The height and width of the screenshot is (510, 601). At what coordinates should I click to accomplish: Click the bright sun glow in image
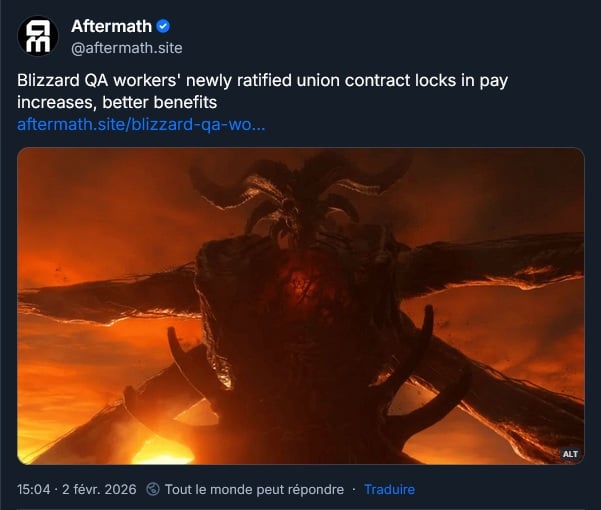161,450
